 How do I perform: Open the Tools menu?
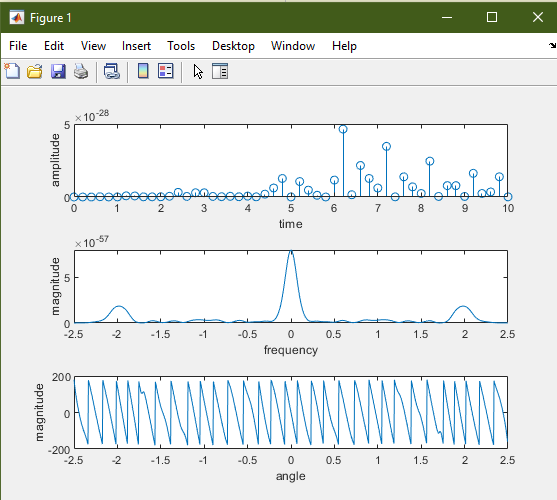click(x=181, y=46)
